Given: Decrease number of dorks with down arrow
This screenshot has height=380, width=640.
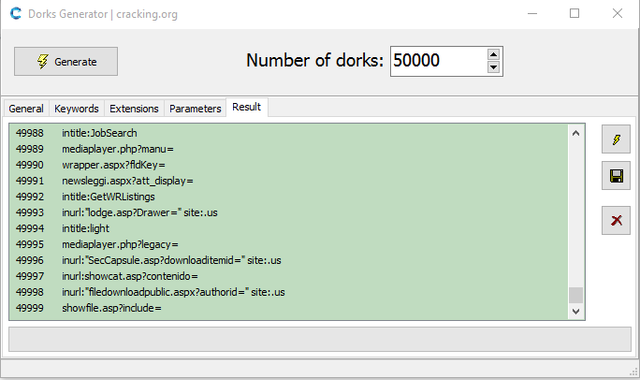Looking at the screenshot, I should (493, 67).
